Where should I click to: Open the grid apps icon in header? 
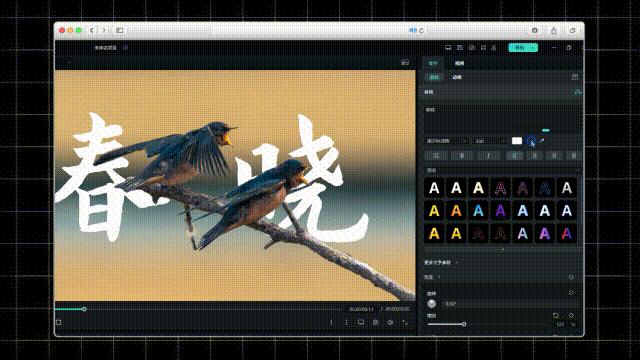483,48
